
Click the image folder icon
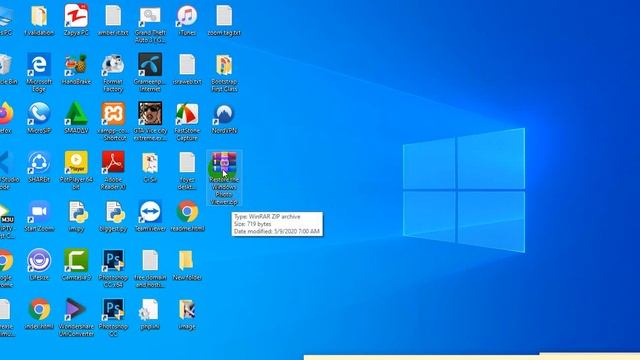click(187, 309)
